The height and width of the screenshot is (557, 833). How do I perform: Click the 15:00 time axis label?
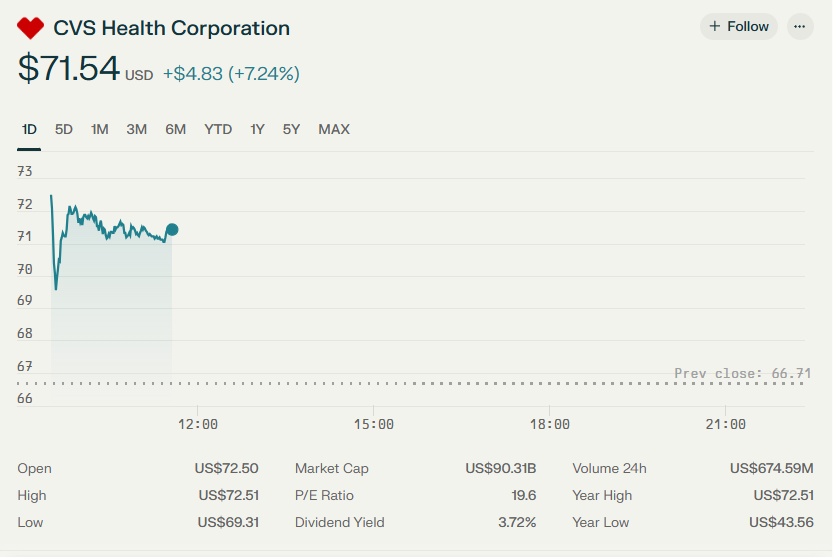[373, 424]
